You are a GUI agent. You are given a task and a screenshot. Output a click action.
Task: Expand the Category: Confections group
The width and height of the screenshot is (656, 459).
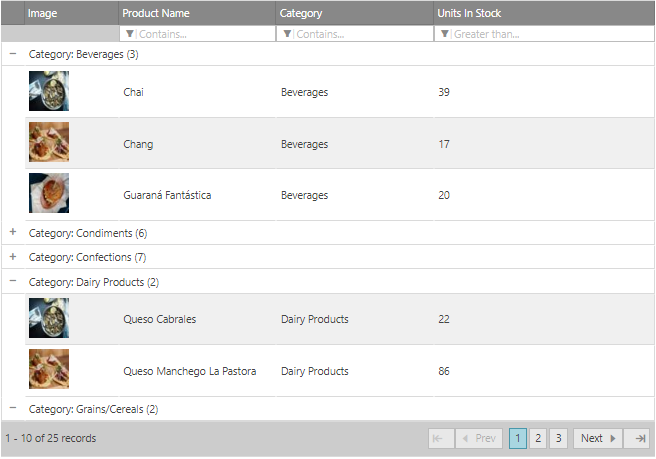click(x=13, y=256)
